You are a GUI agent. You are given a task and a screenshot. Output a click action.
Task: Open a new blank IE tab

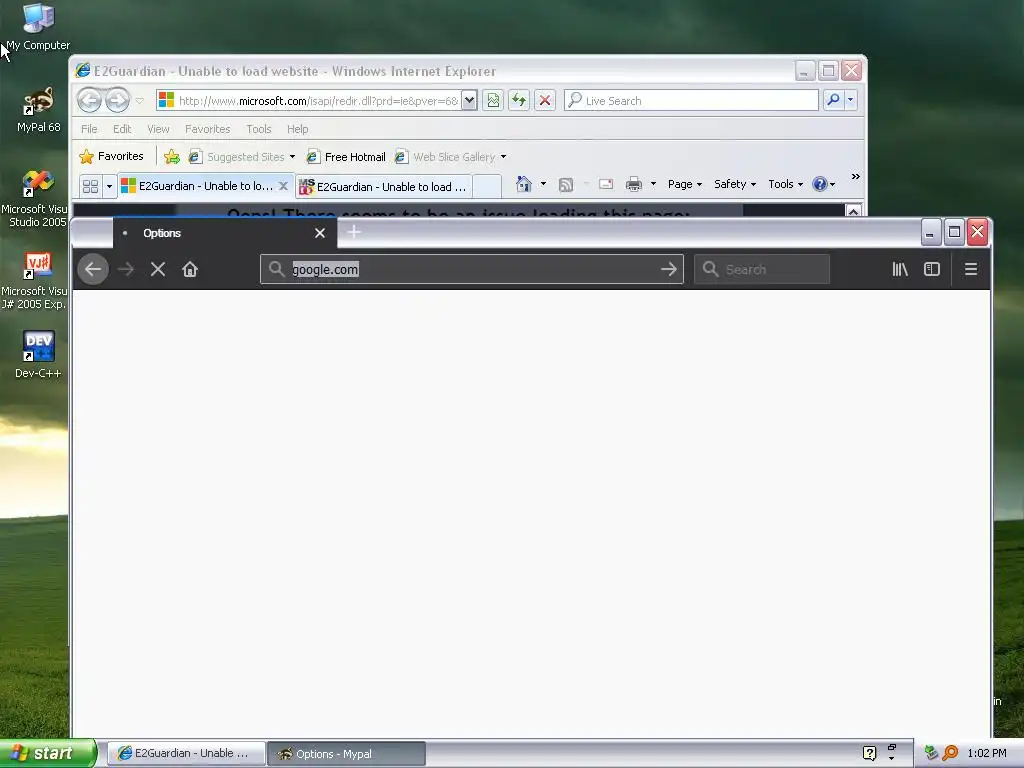487,187
